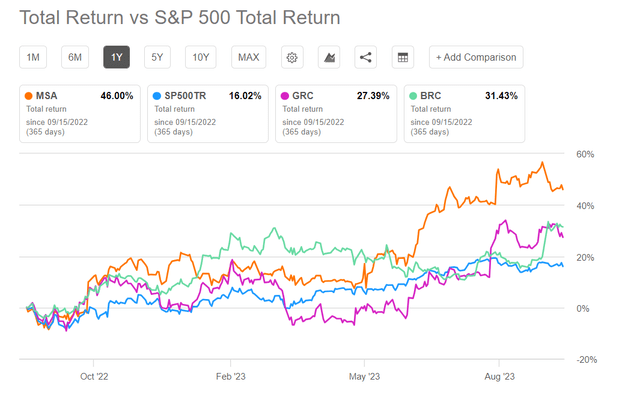Viewport: 640px width, 394px height.
Task: Click the orange MSA color dot
Action: (x=29, y=96)
